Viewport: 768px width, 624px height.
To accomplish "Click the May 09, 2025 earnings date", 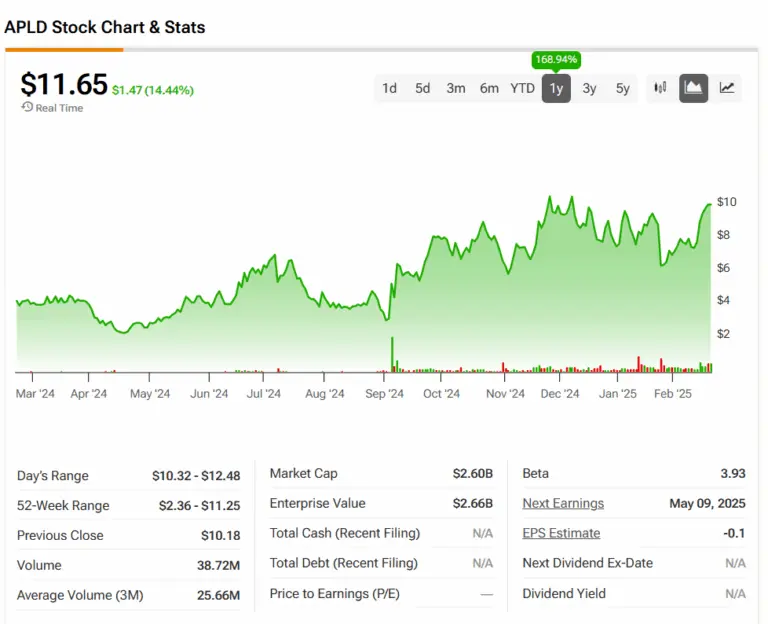I will 707,504.
